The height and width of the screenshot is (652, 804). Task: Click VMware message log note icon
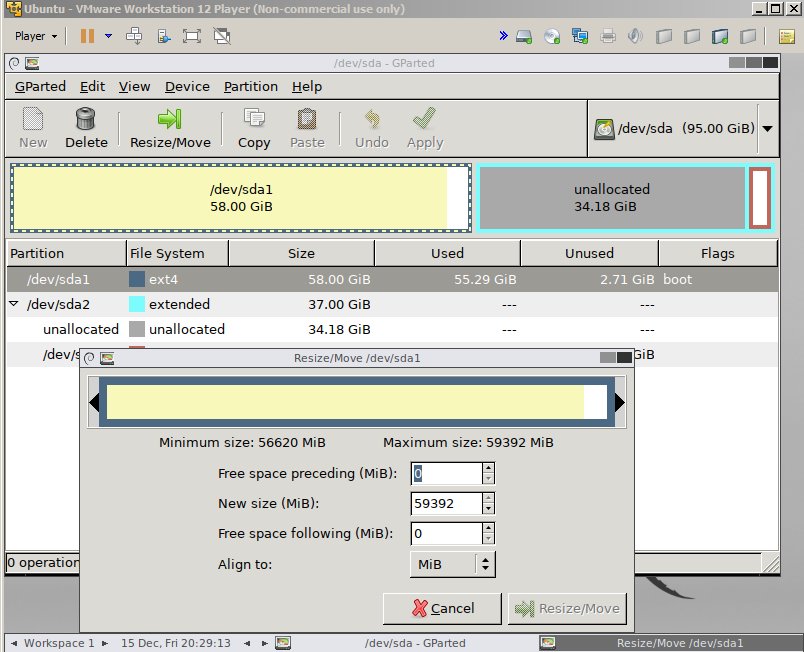pyautogui.click(x=787, y=36)
